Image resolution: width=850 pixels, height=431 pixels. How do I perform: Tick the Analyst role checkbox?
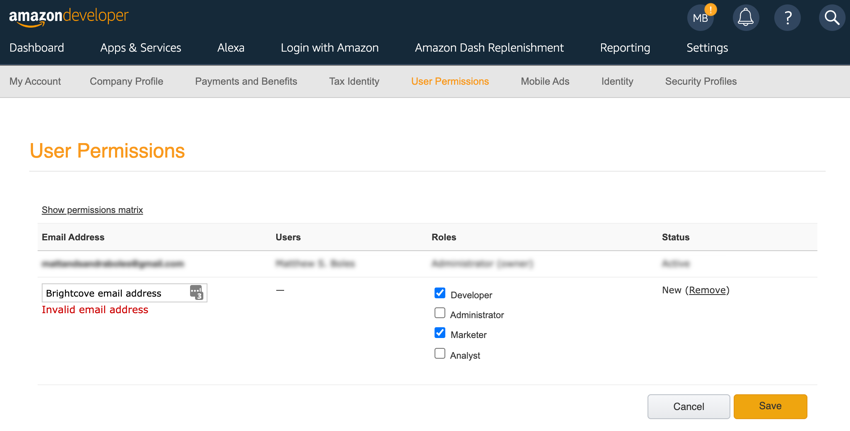tap(440, 353)
